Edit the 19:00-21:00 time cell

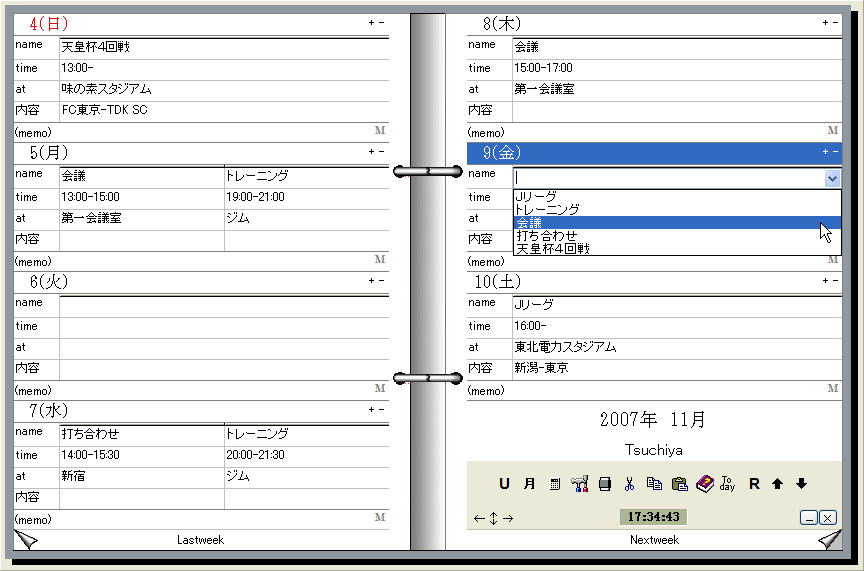click(306, 199)
